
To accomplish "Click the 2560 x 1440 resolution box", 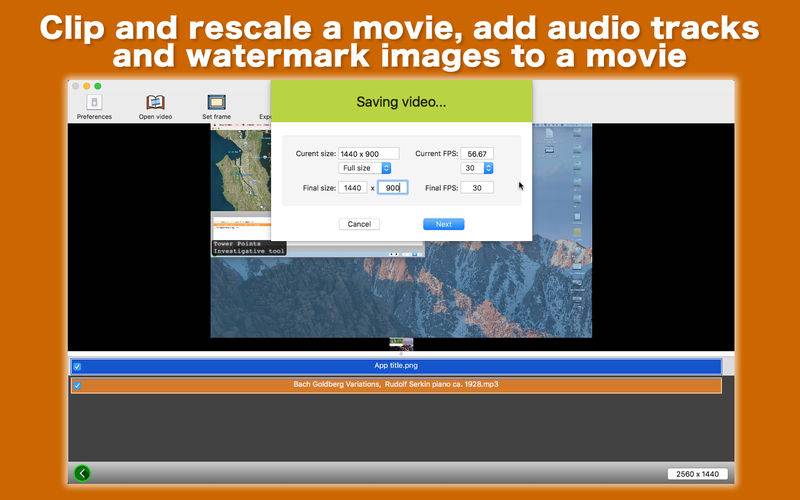I will 697,474.
